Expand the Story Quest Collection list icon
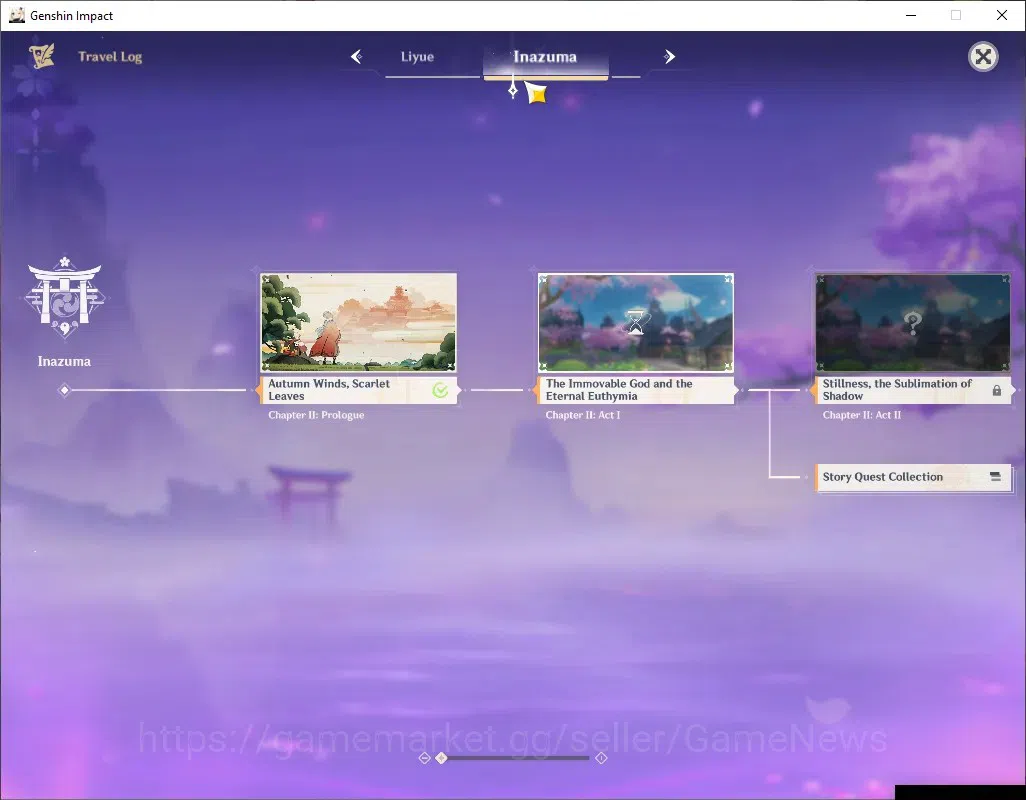The image size is (1026, 800). coord(995,477)
